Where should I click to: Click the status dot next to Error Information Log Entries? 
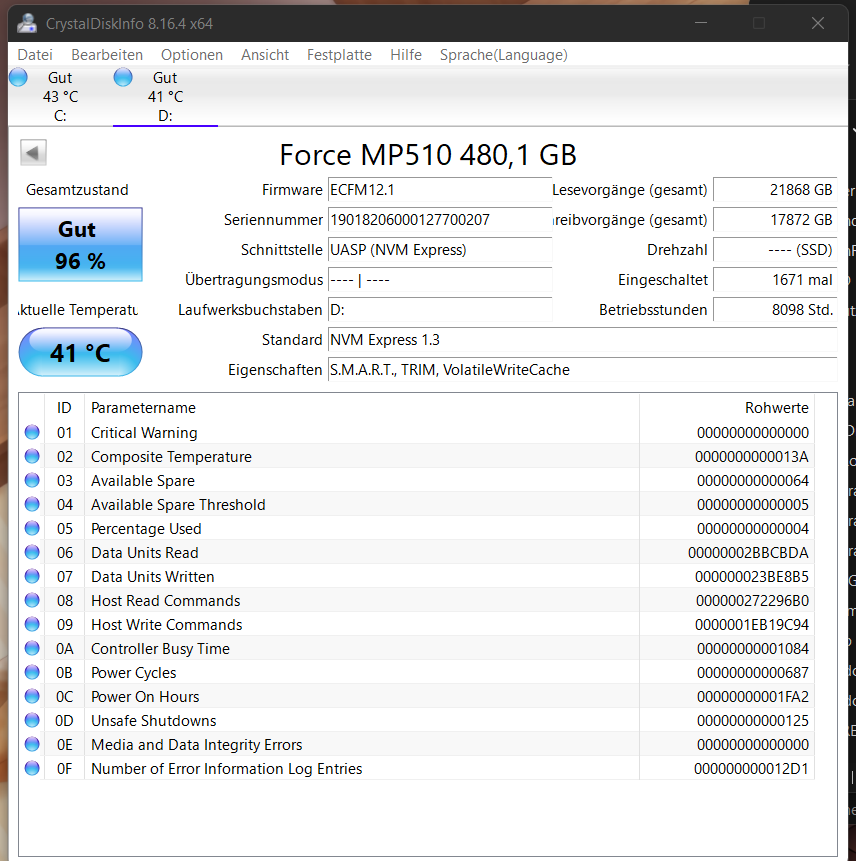click(x=32, y=768)
